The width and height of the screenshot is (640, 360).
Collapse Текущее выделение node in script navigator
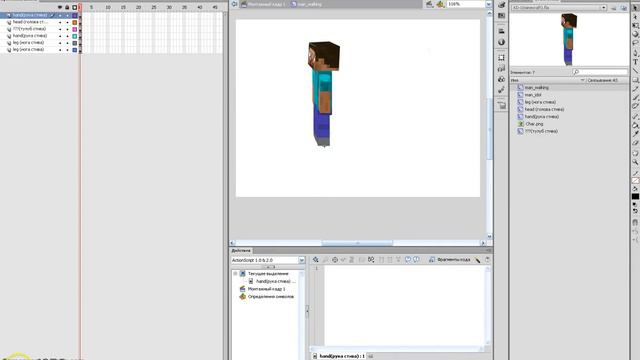(235, 273)
